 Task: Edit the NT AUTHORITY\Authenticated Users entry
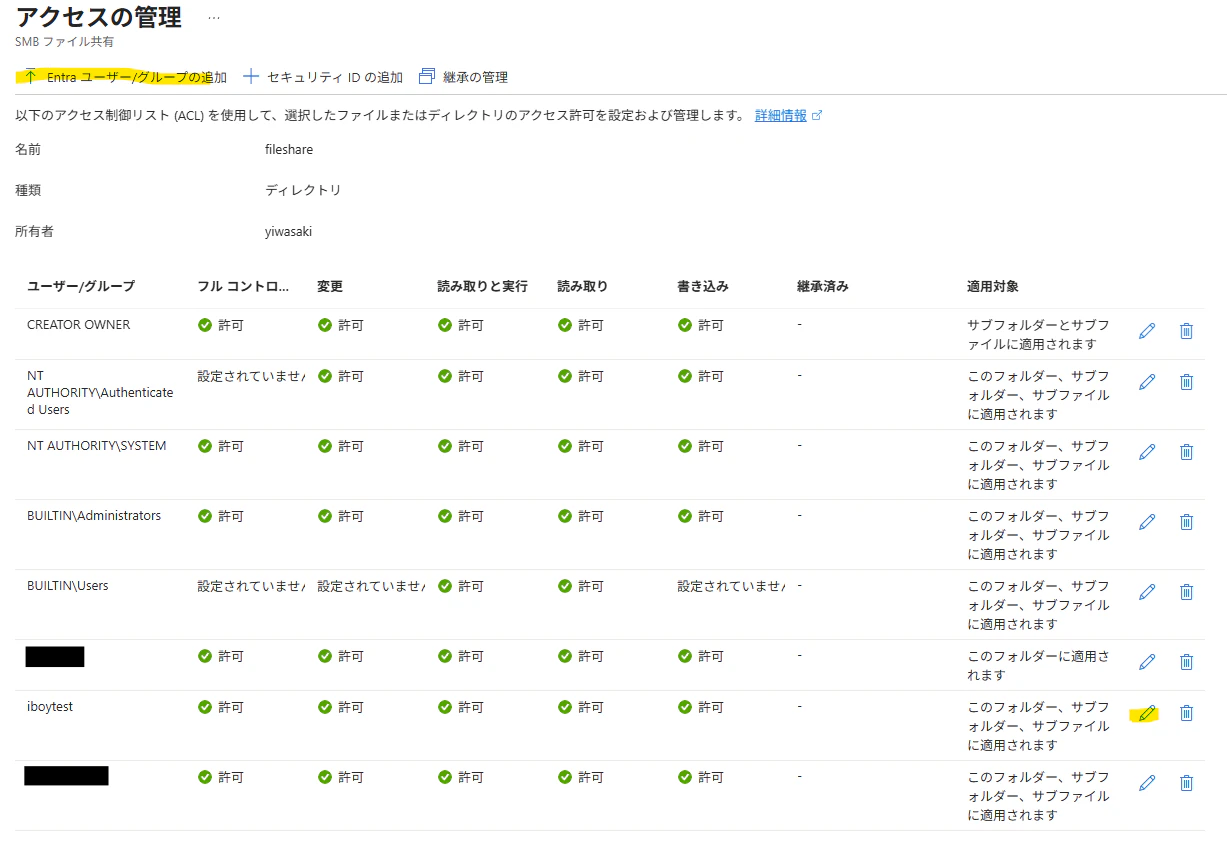[x=1147, y=382]
